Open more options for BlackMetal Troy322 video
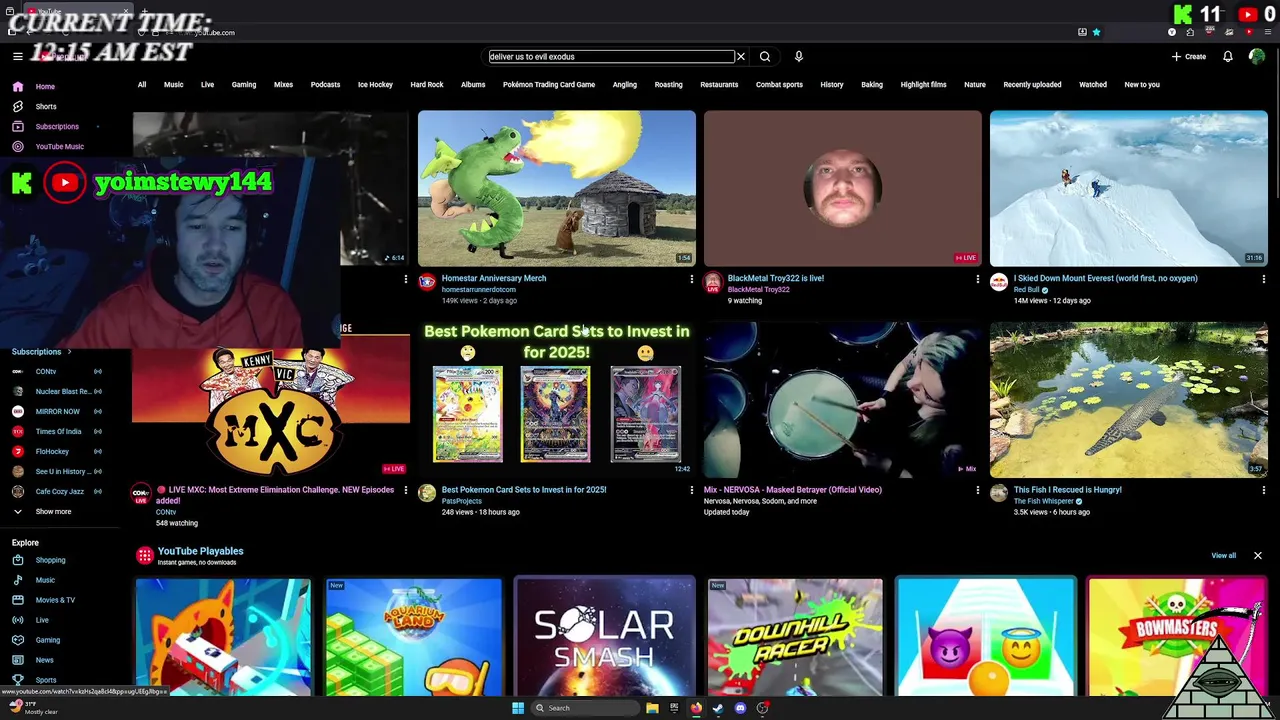Image resolution: width=1280 pixels, height=720 pixels. pos(977,280)
